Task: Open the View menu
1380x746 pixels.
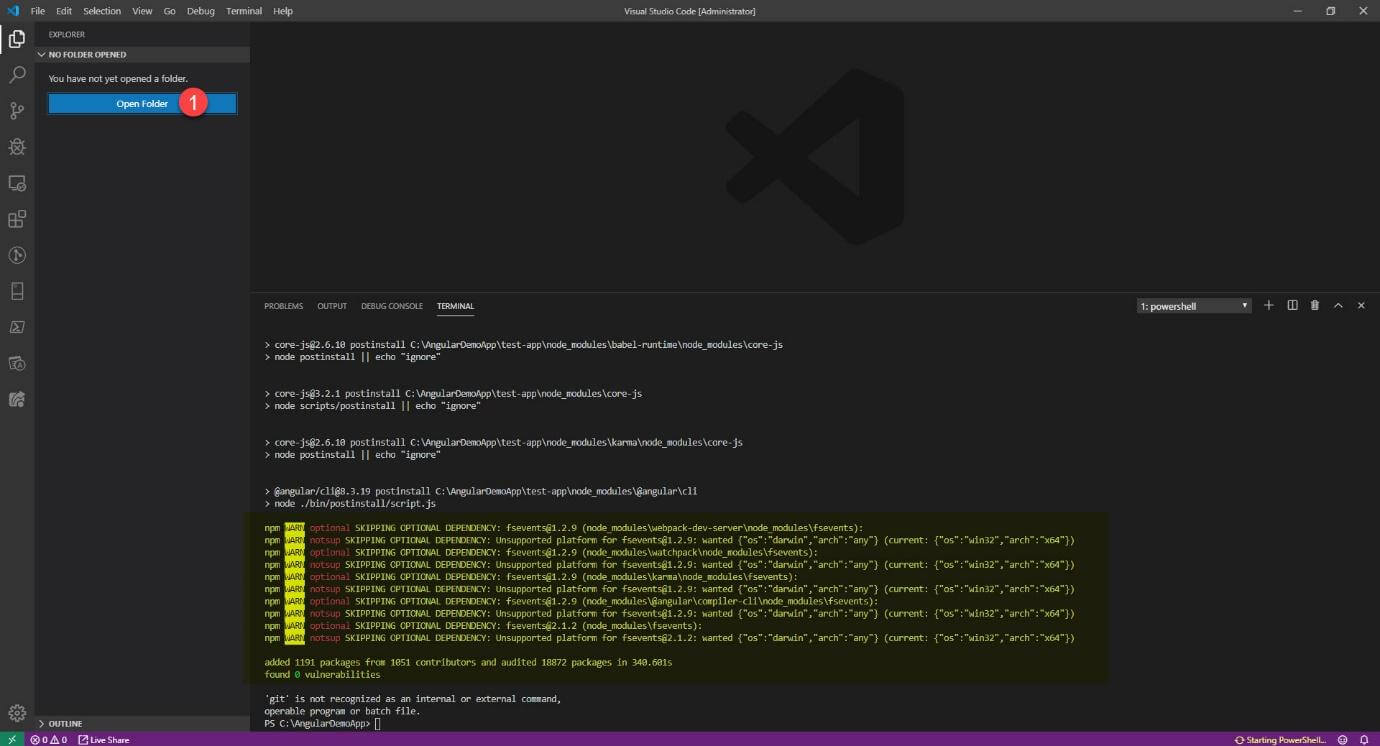Action: pyautogui.click(x=142, y=11)
